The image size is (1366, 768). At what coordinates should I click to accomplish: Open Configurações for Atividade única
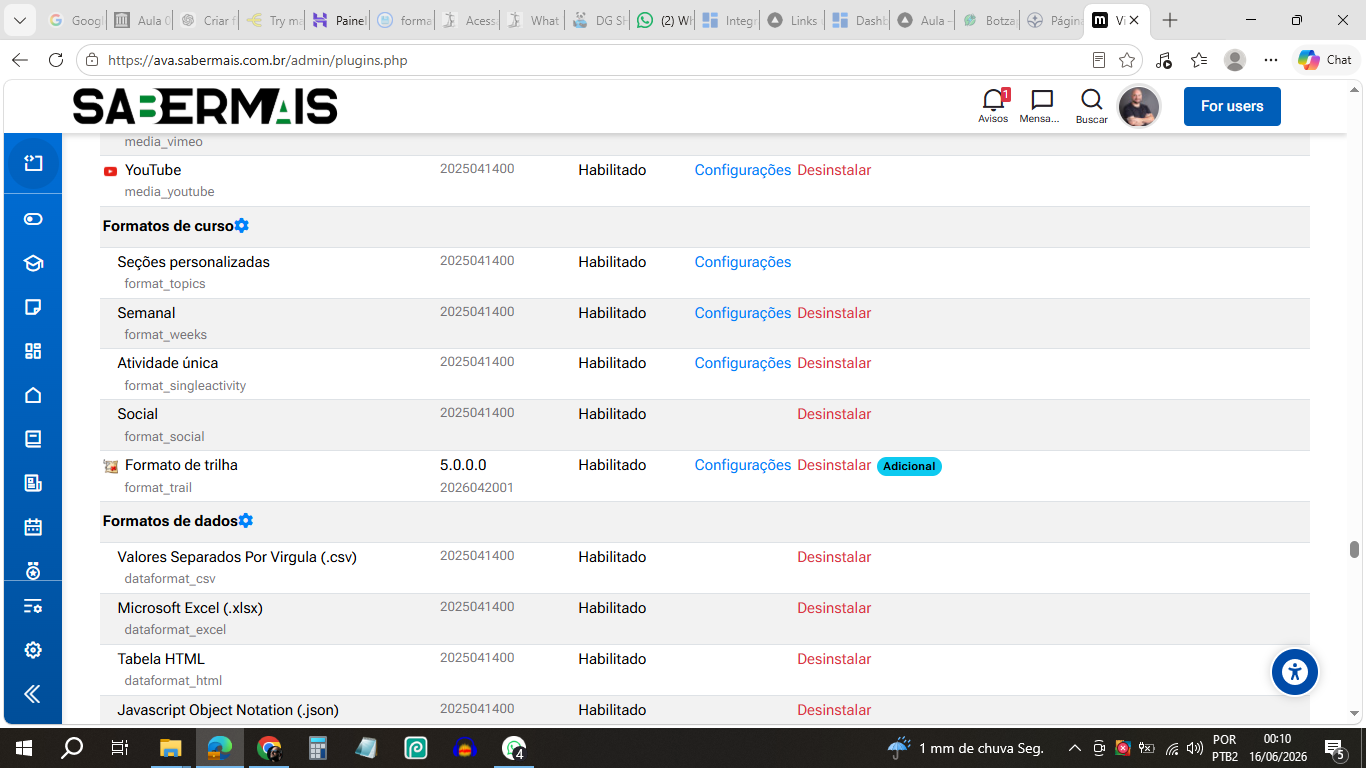tap(743, 363)
